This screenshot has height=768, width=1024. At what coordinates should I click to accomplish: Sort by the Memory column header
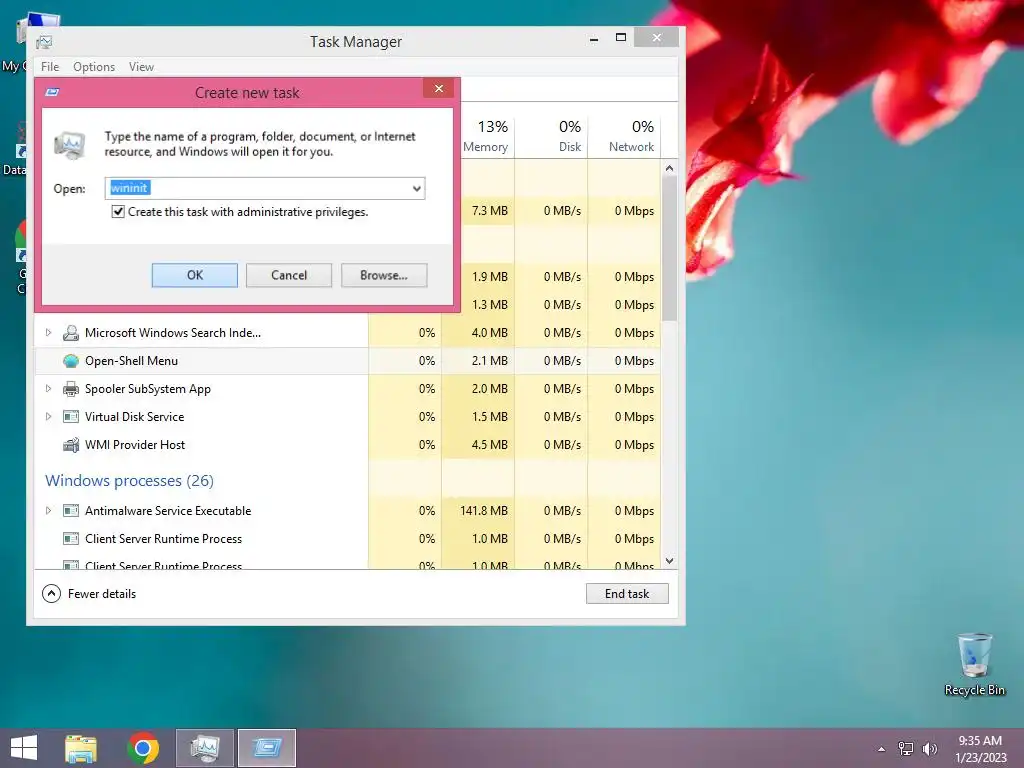coord(486,136)
